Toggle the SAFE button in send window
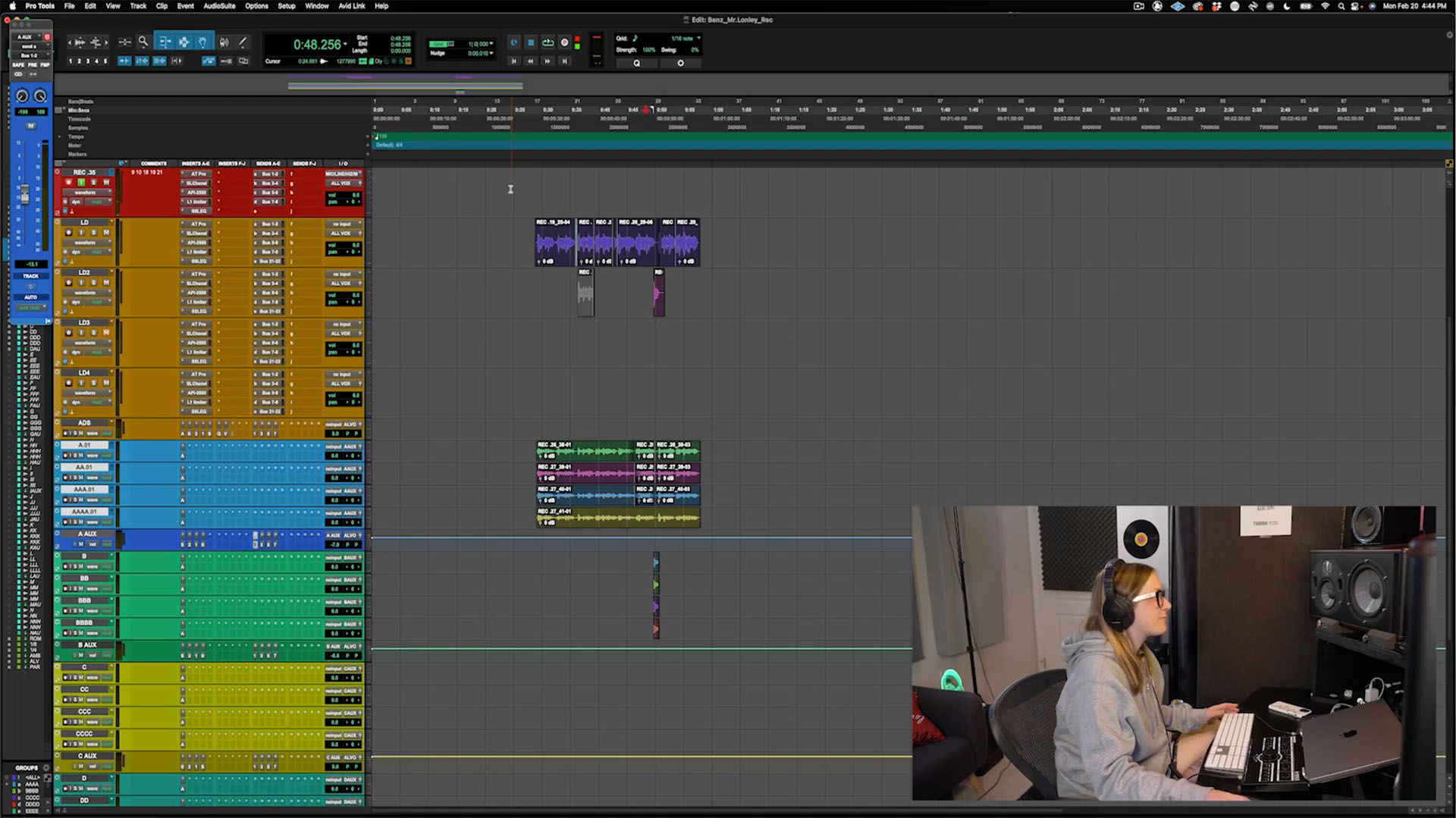The height and width of the screenshot is (818, 1456). tap(18, 65)
